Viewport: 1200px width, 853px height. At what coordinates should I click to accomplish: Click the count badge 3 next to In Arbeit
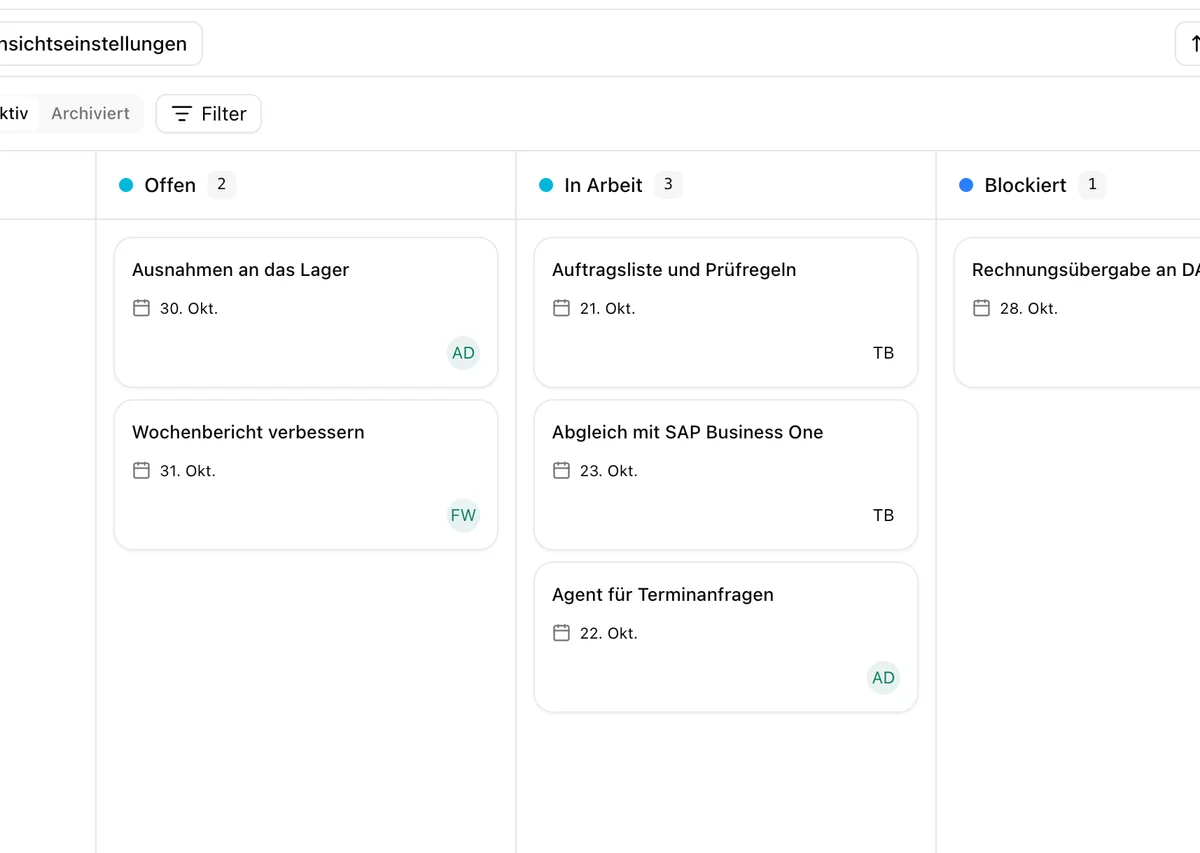668,184
